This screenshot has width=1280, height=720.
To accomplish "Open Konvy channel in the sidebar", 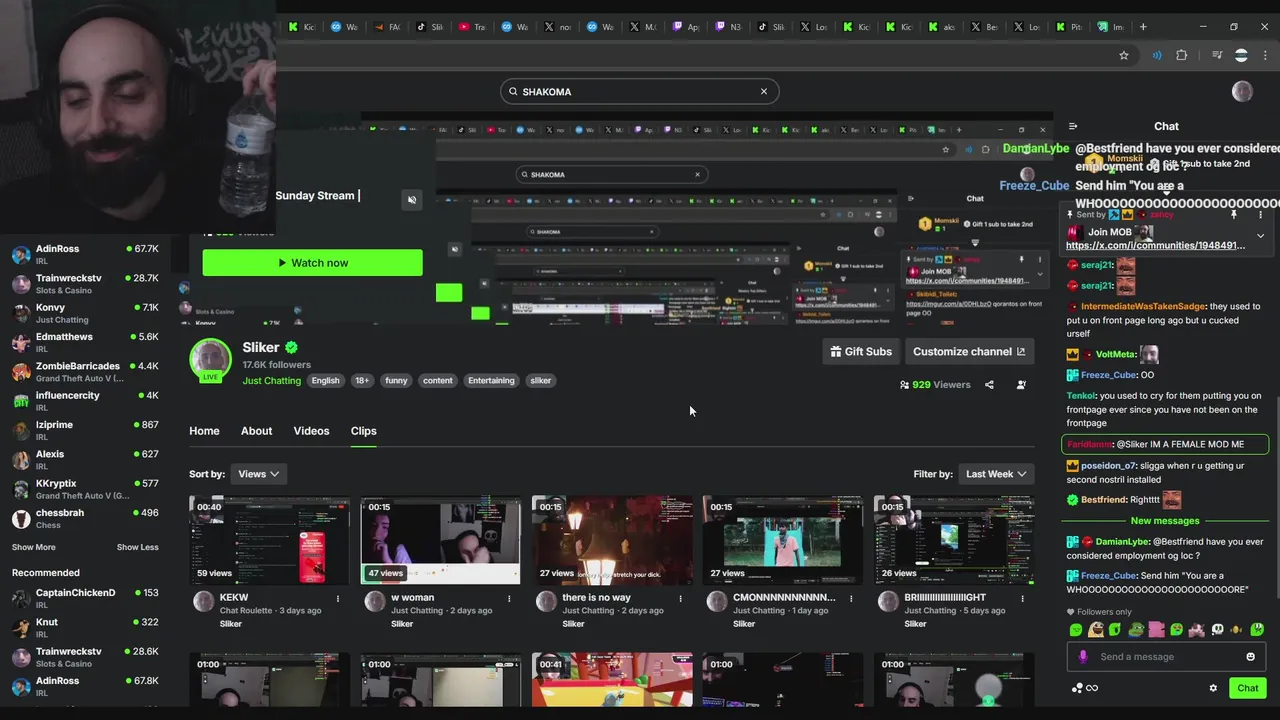I will click(85, 313).
